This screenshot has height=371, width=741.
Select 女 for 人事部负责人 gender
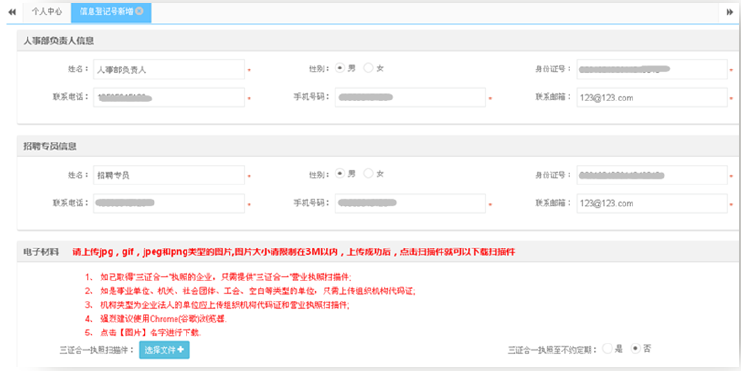[368, 68]
